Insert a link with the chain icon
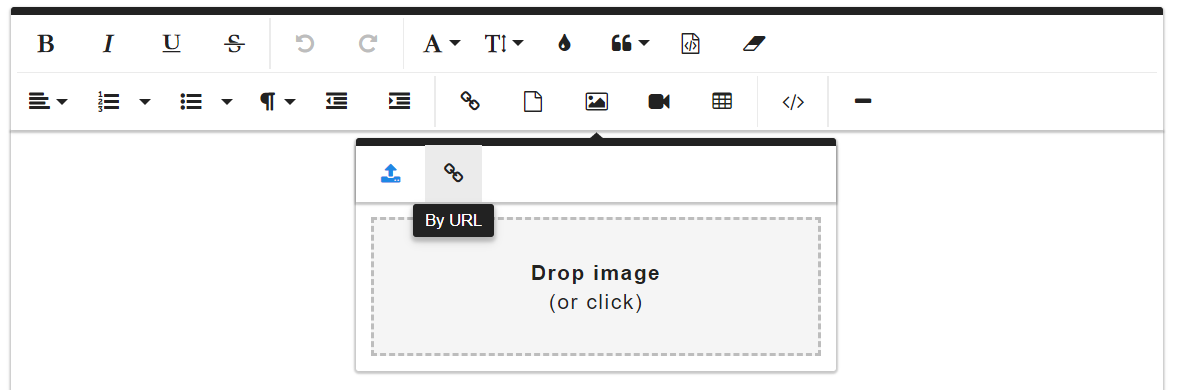The height and width of the screenshot is (390, 1181). coord(470,102)
